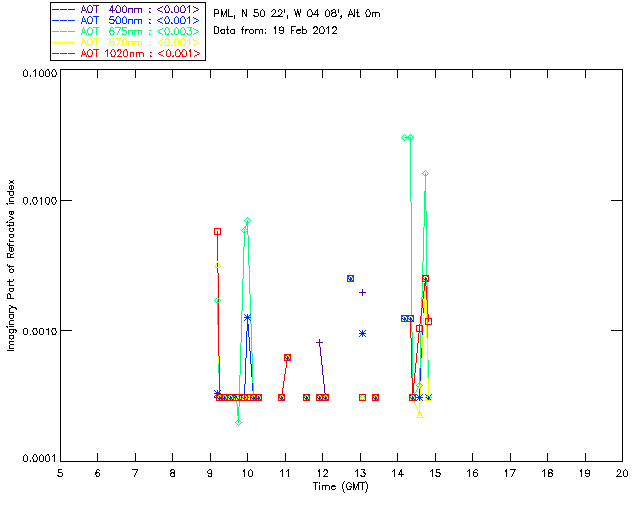Click the red dashed line legend sample
Screen dimensions: 640x512
(64, 54)
